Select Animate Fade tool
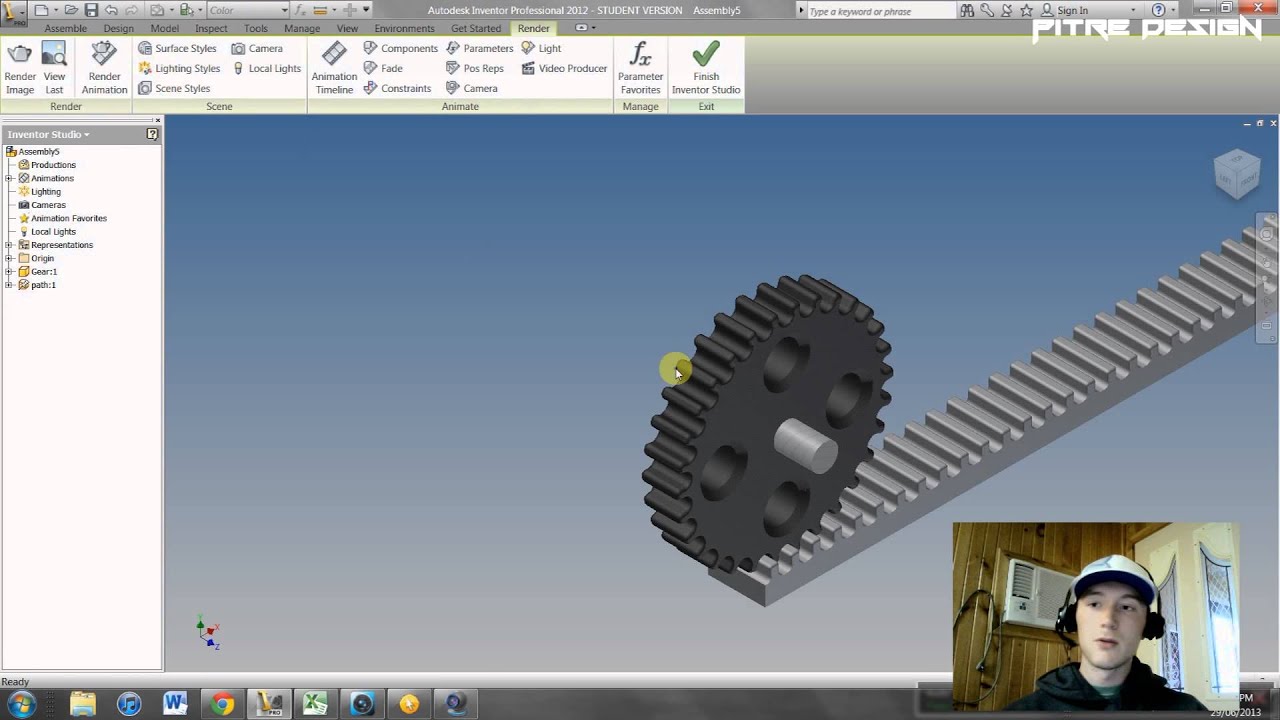Screen dimensions: 1280x720 [x=383, y=68]
